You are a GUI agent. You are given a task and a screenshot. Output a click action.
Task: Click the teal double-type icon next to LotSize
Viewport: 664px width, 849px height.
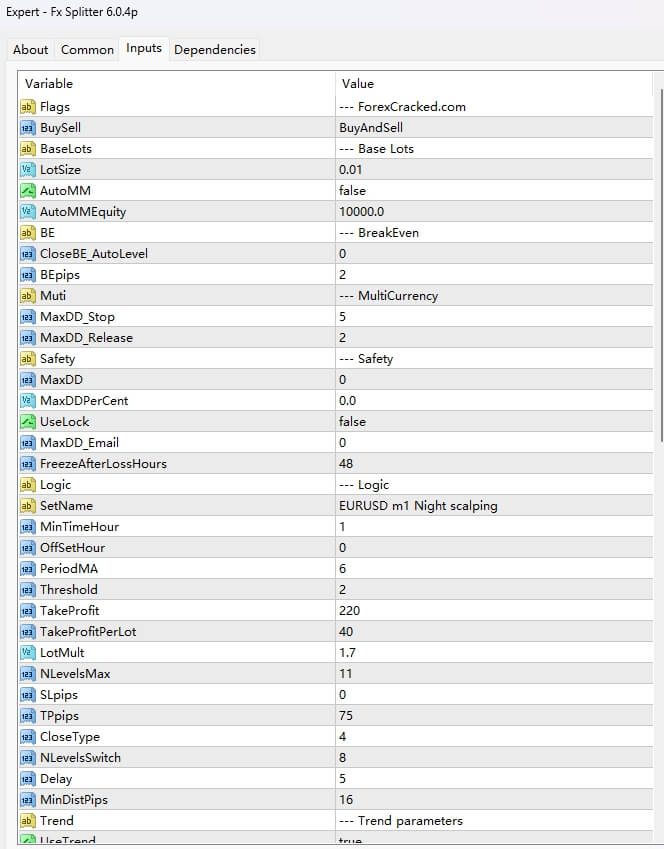(27, 169)
